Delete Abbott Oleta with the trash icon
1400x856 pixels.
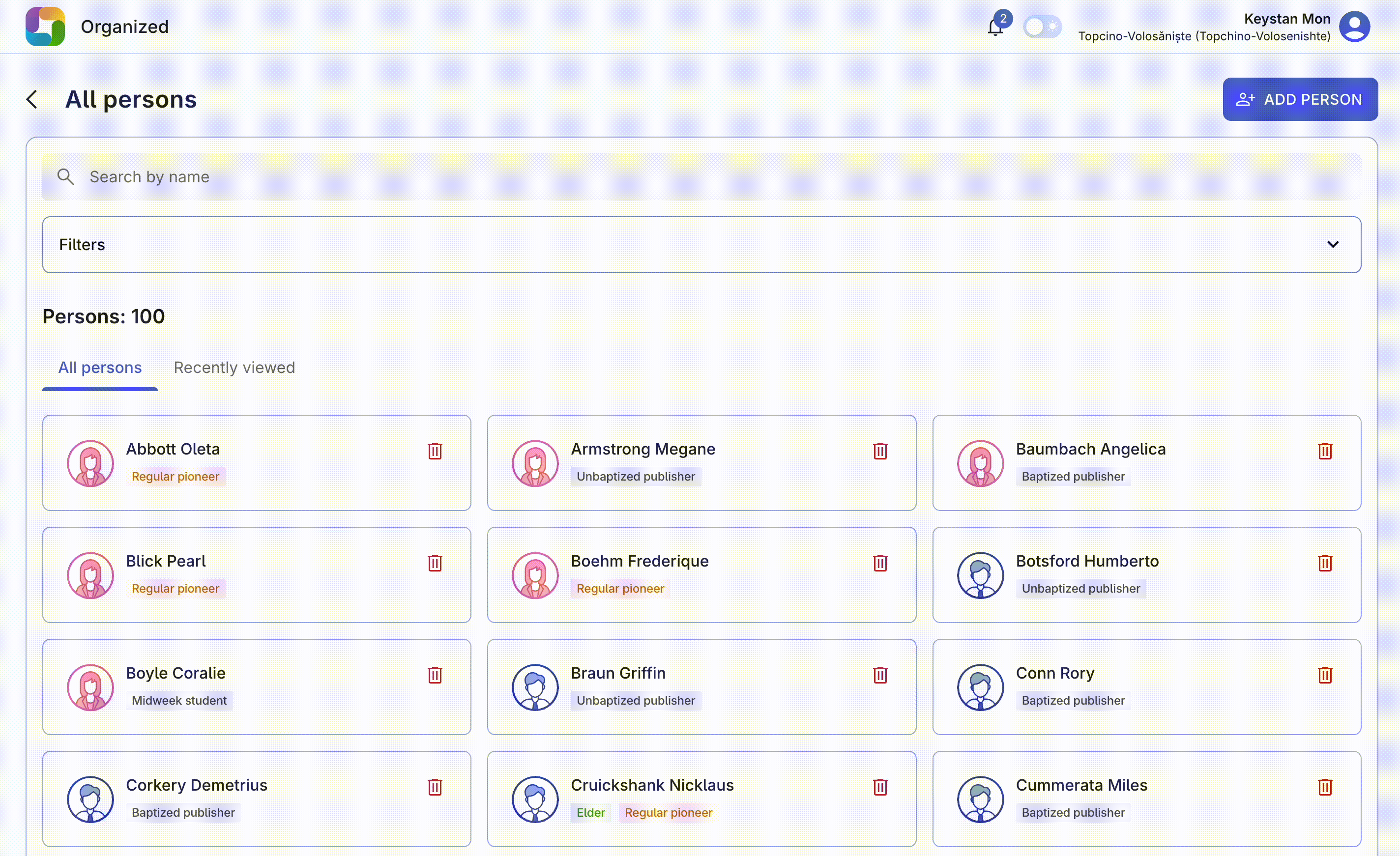pos(435,451)
